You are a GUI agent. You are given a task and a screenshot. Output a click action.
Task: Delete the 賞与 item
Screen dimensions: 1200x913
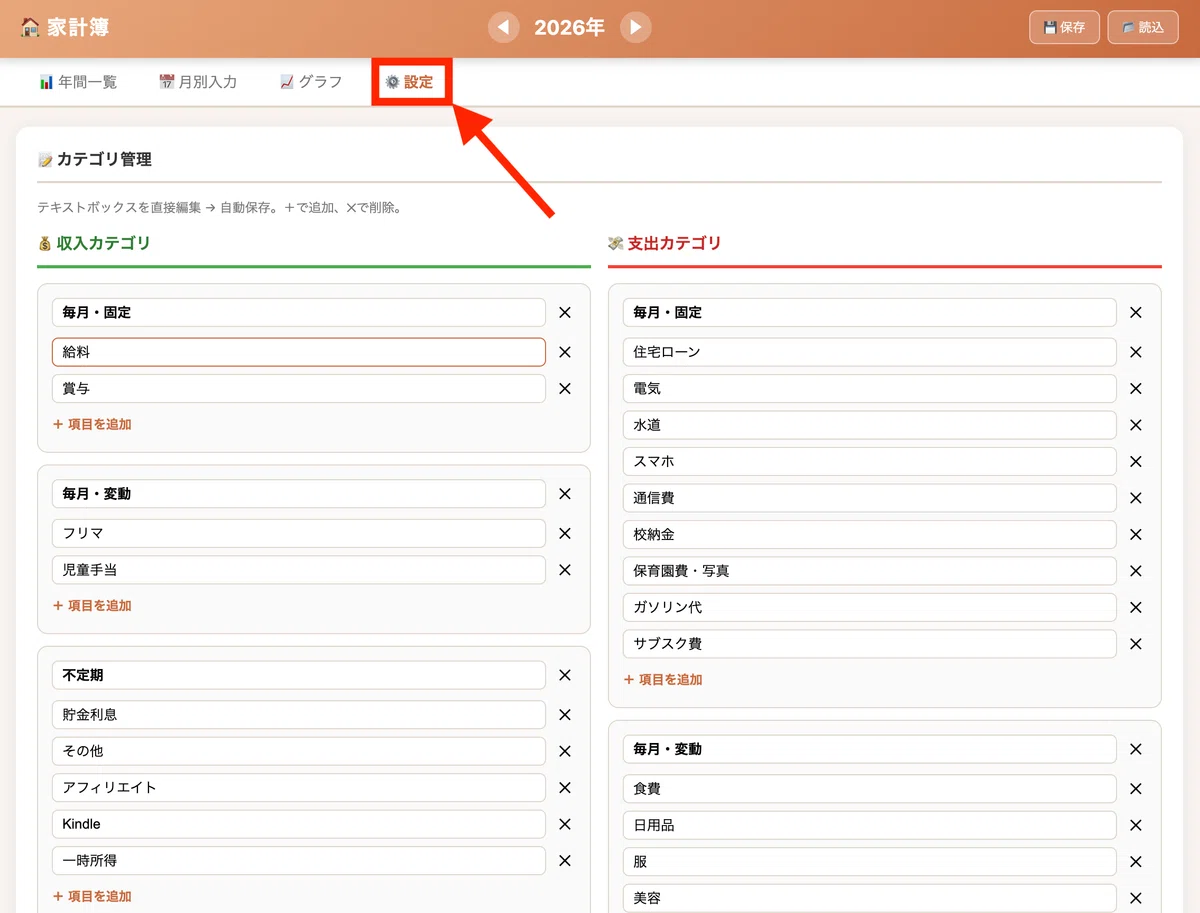click(x=565, y=389)
